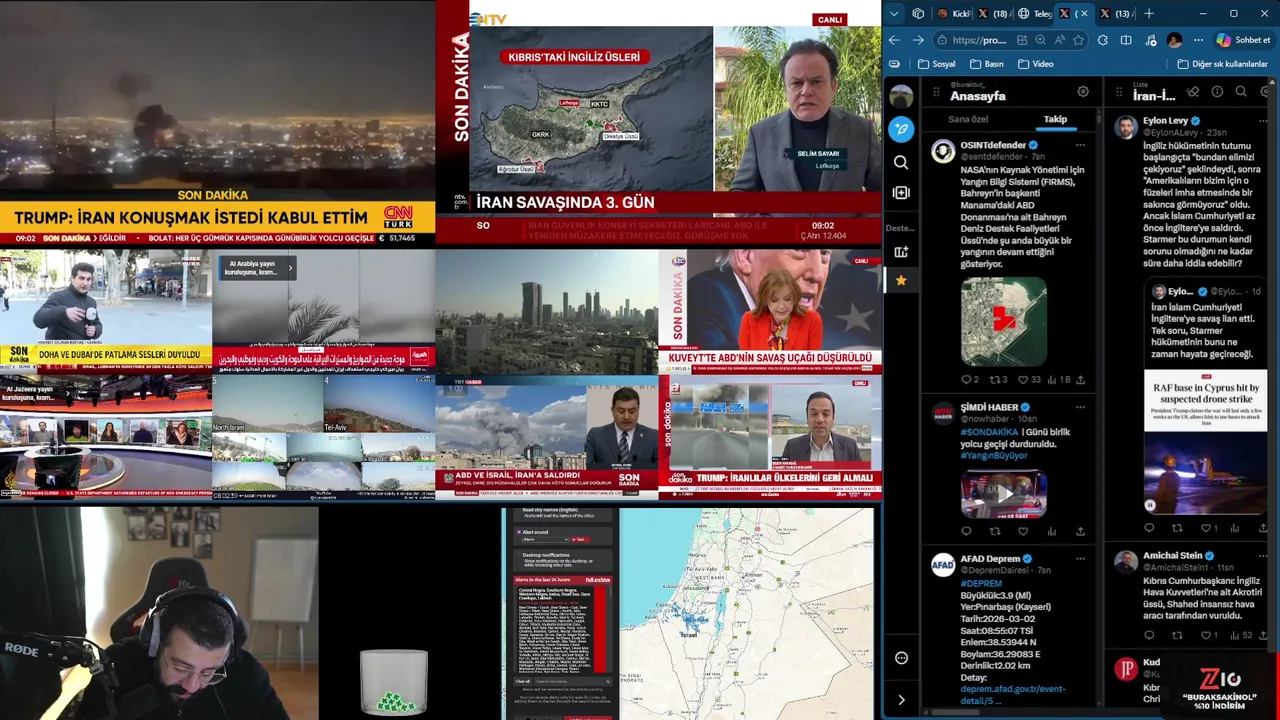Like the ŞİMDİ HABER post
The image size is (1280, 720).
pyautogui.click(x=1023, y=531)
